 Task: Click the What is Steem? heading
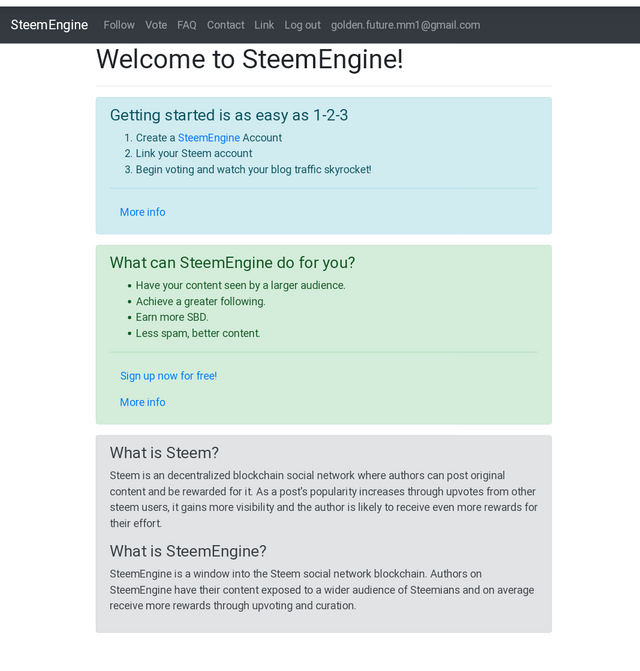point(164,453)
